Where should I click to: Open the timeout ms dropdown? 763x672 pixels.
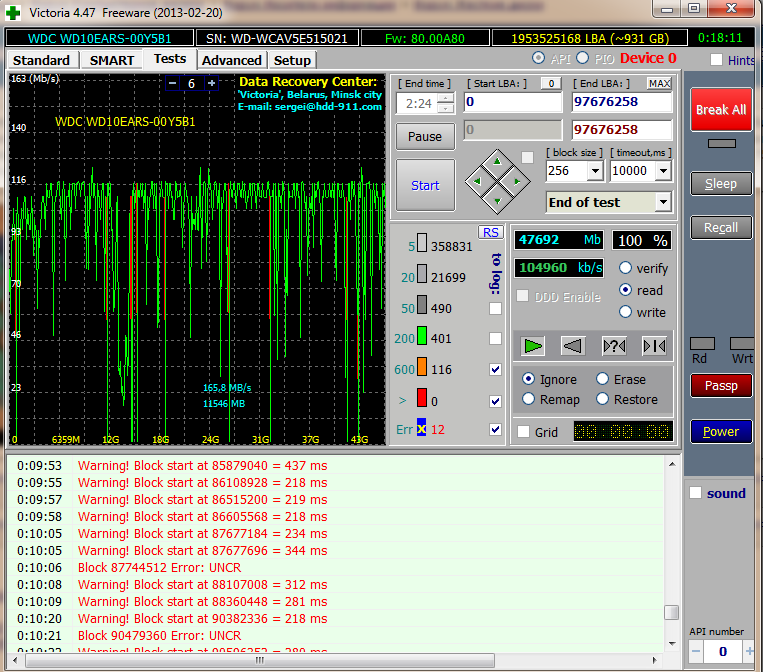click(663, 171)
